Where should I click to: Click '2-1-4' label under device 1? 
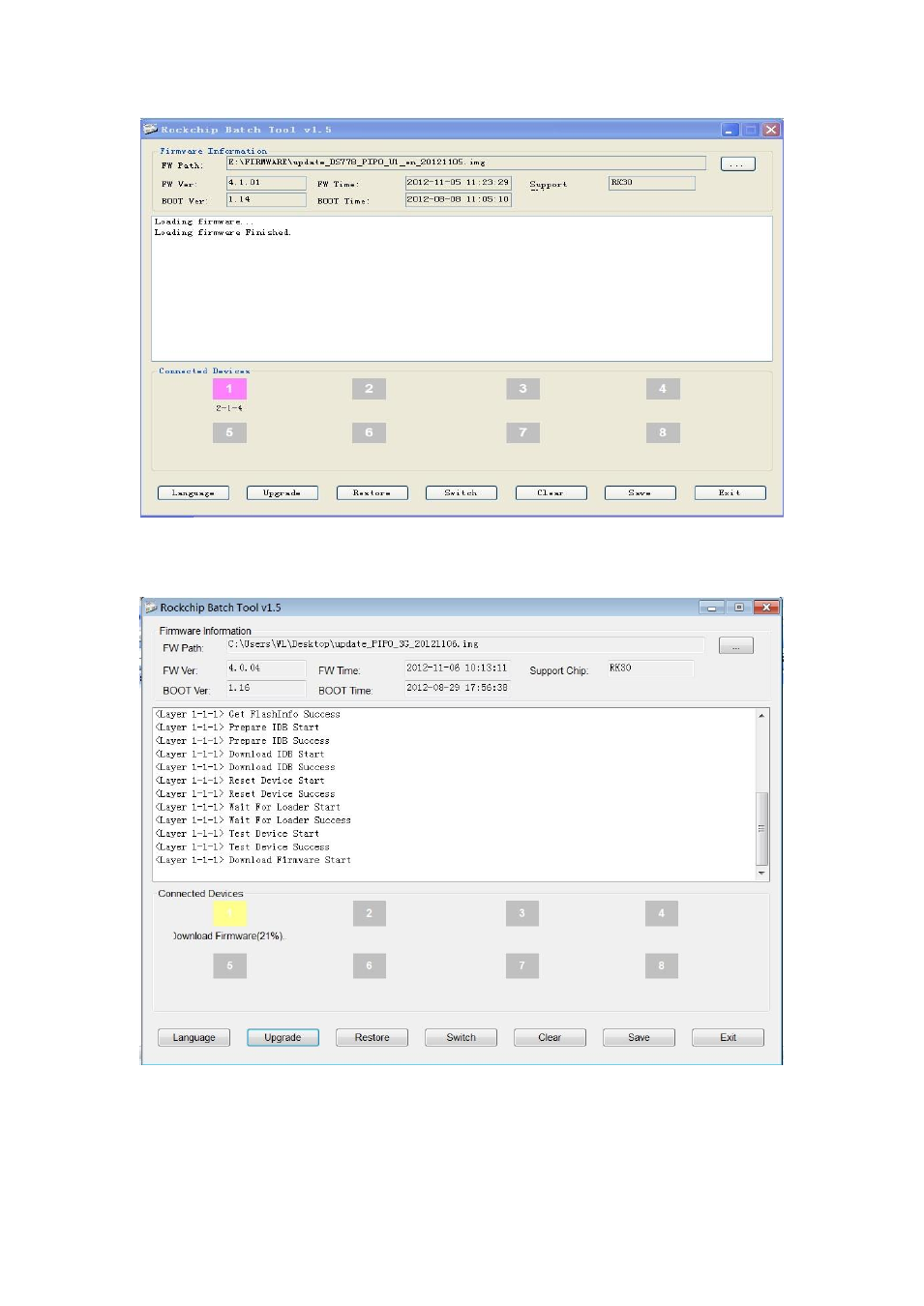tap(229, 408)
